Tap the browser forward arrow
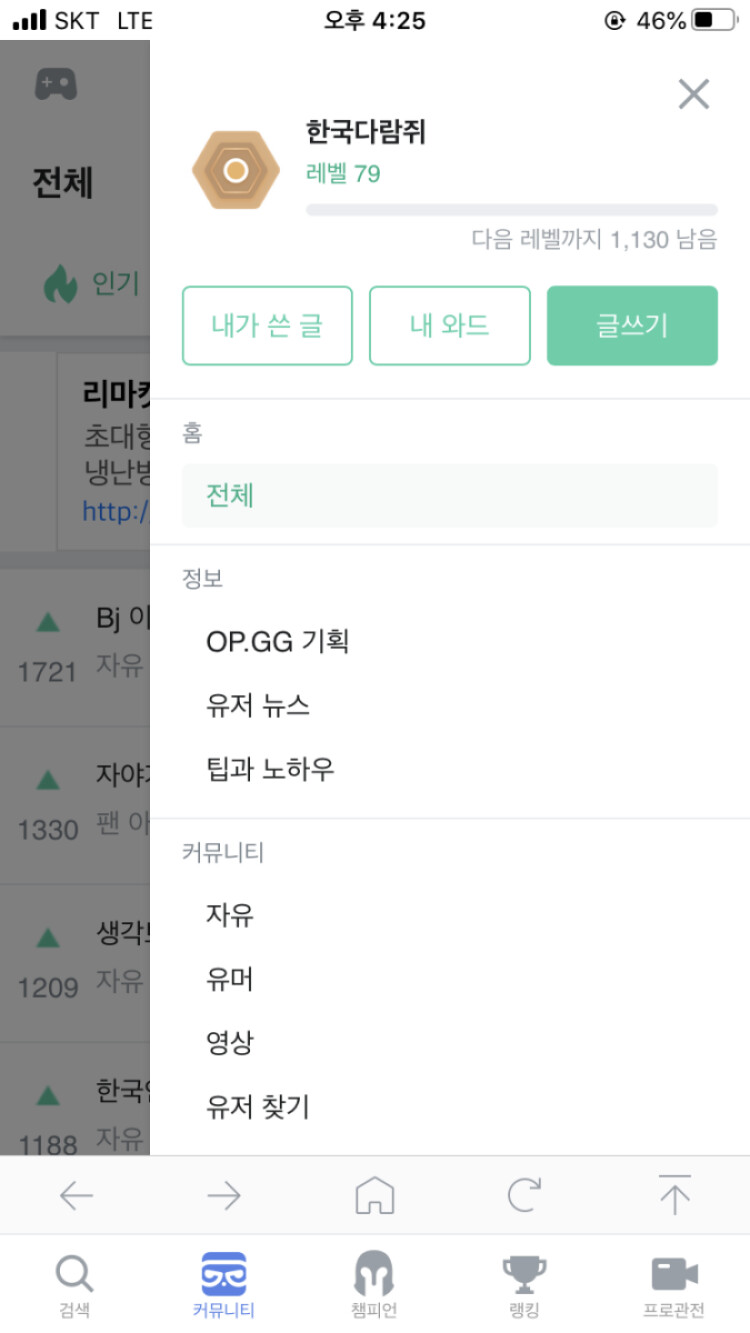Viewport: 750px width, 1333px height. [224, 1195]
